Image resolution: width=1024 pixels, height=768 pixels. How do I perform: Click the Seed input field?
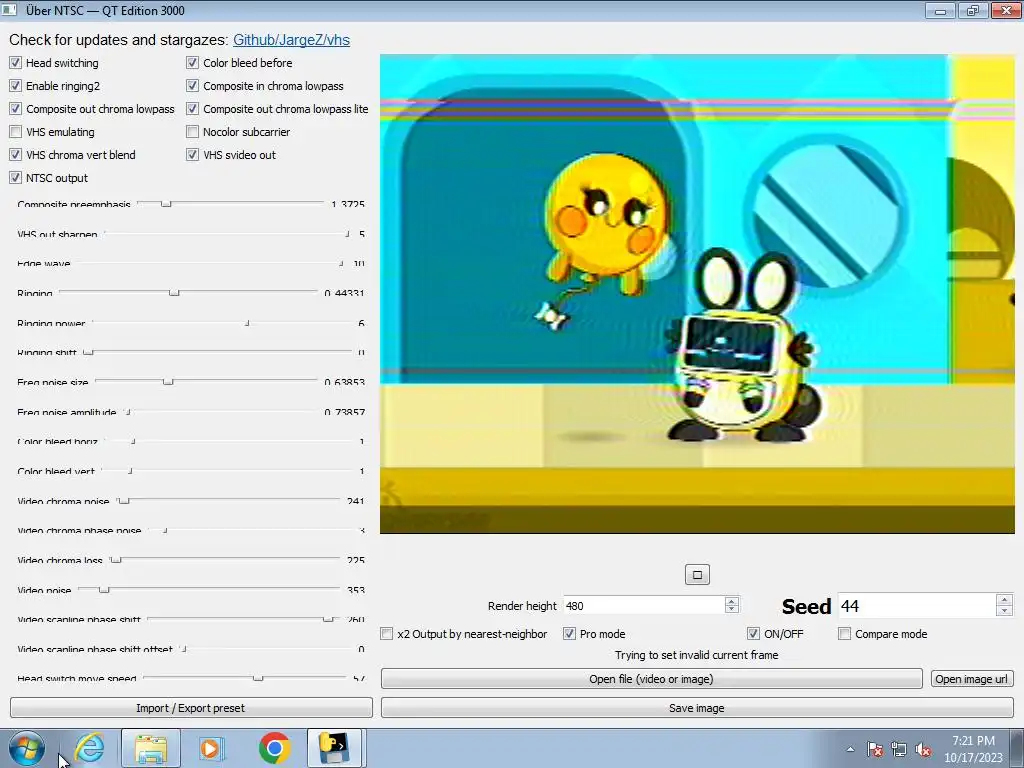coord(917,606)
